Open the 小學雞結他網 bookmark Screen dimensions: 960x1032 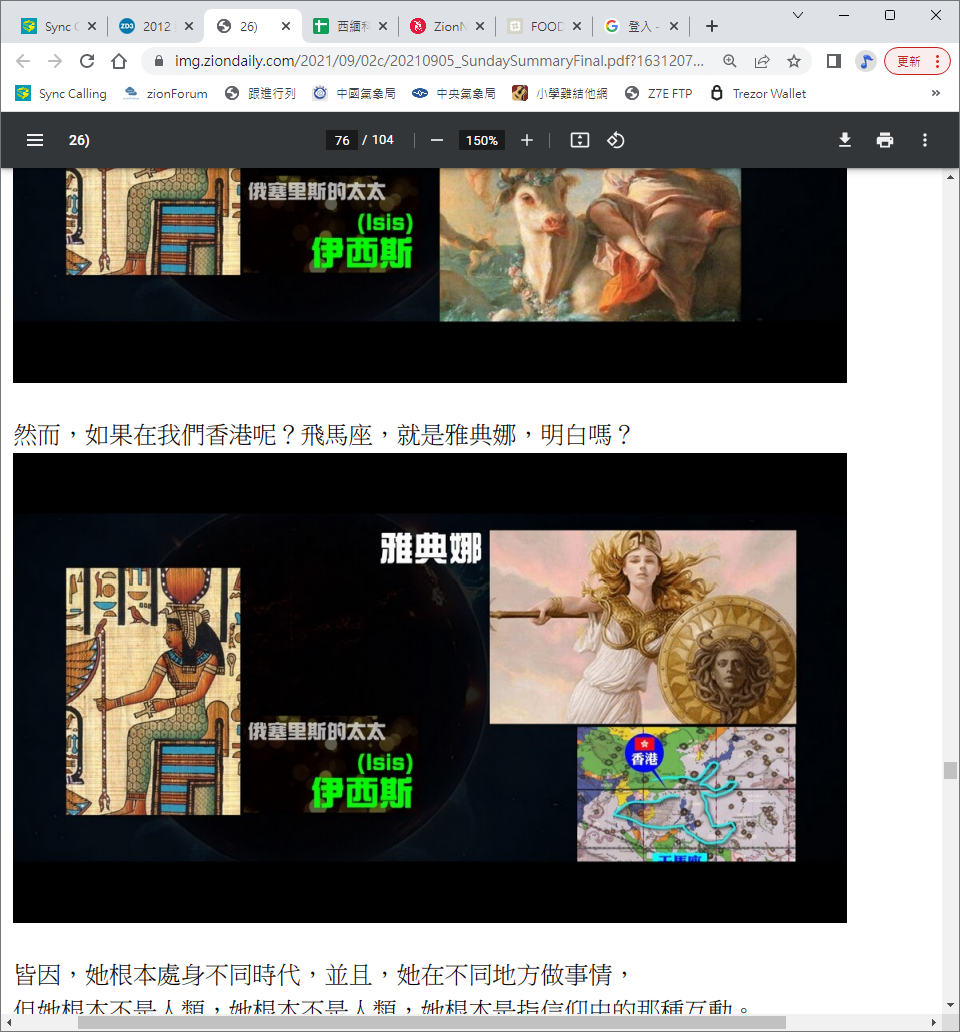560,93
